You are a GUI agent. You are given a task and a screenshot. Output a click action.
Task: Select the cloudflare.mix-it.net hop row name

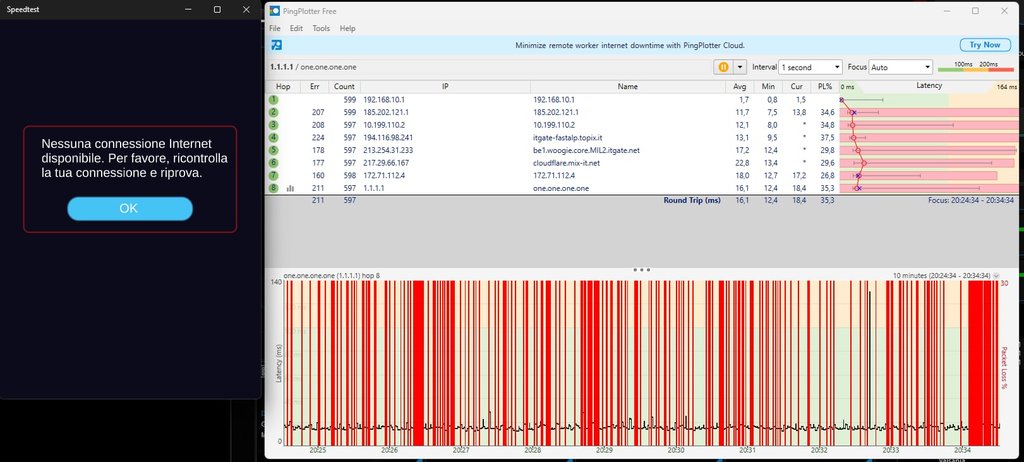click(x=566, y=162)
